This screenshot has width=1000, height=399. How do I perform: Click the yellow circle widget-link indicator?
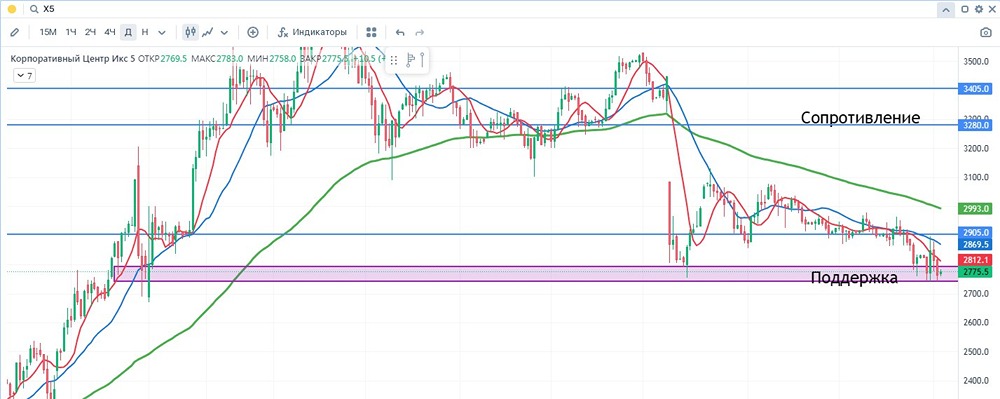point(11,10)
